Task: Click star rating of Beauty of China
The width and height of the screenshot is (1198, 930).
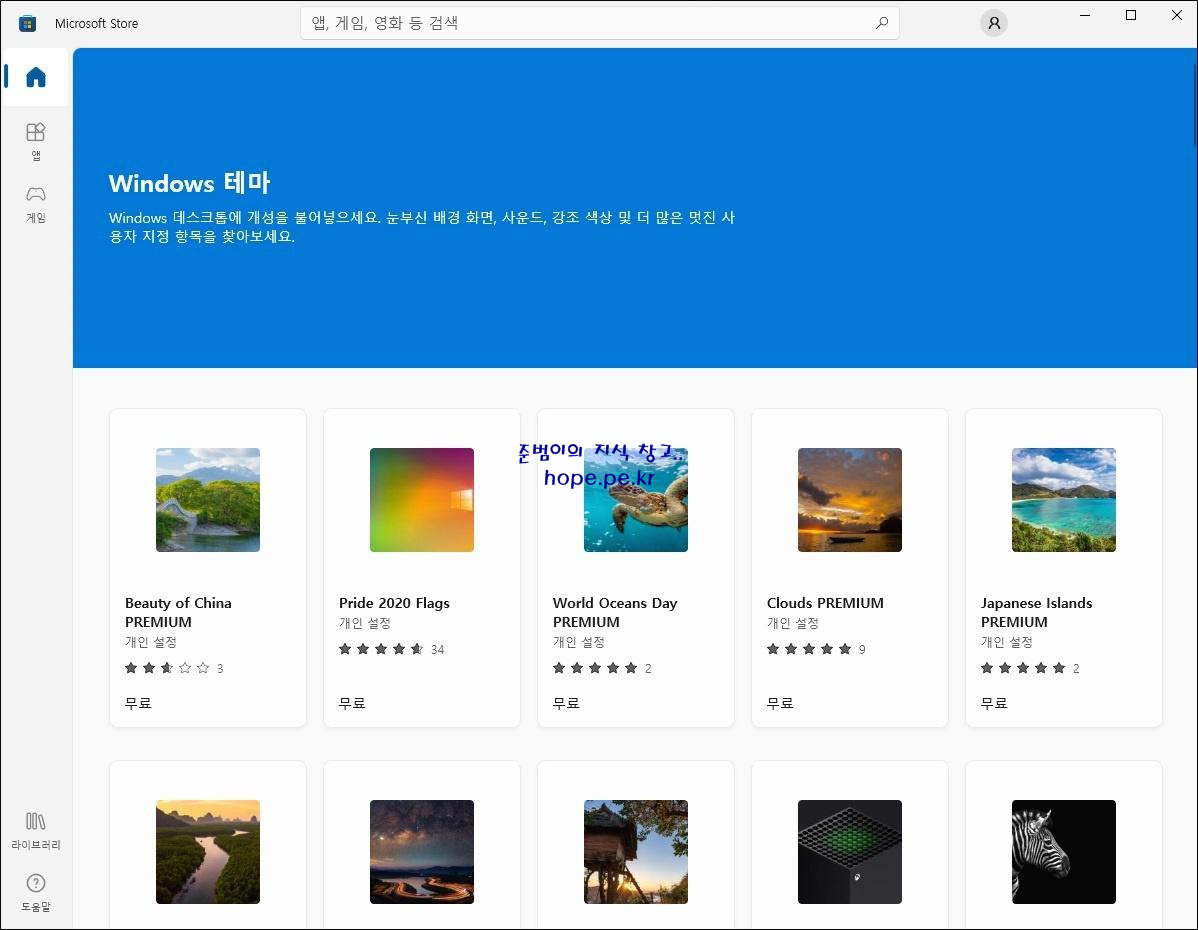Action: [x=167, y=668]
